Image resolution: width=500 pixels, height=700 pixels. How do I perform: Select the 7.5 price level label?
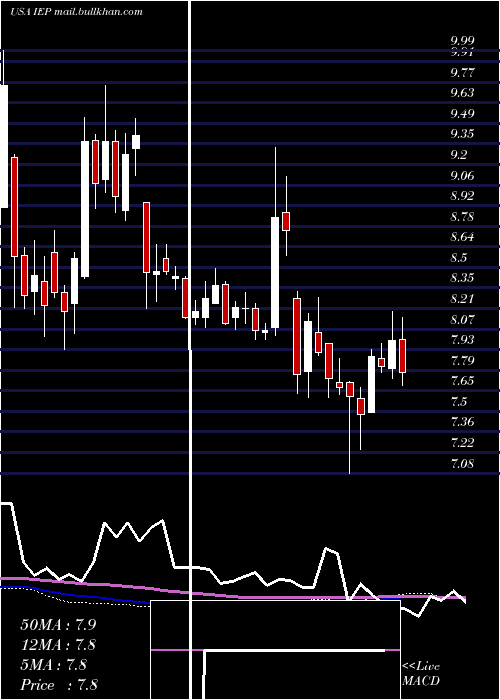click(x=459, y=402)
